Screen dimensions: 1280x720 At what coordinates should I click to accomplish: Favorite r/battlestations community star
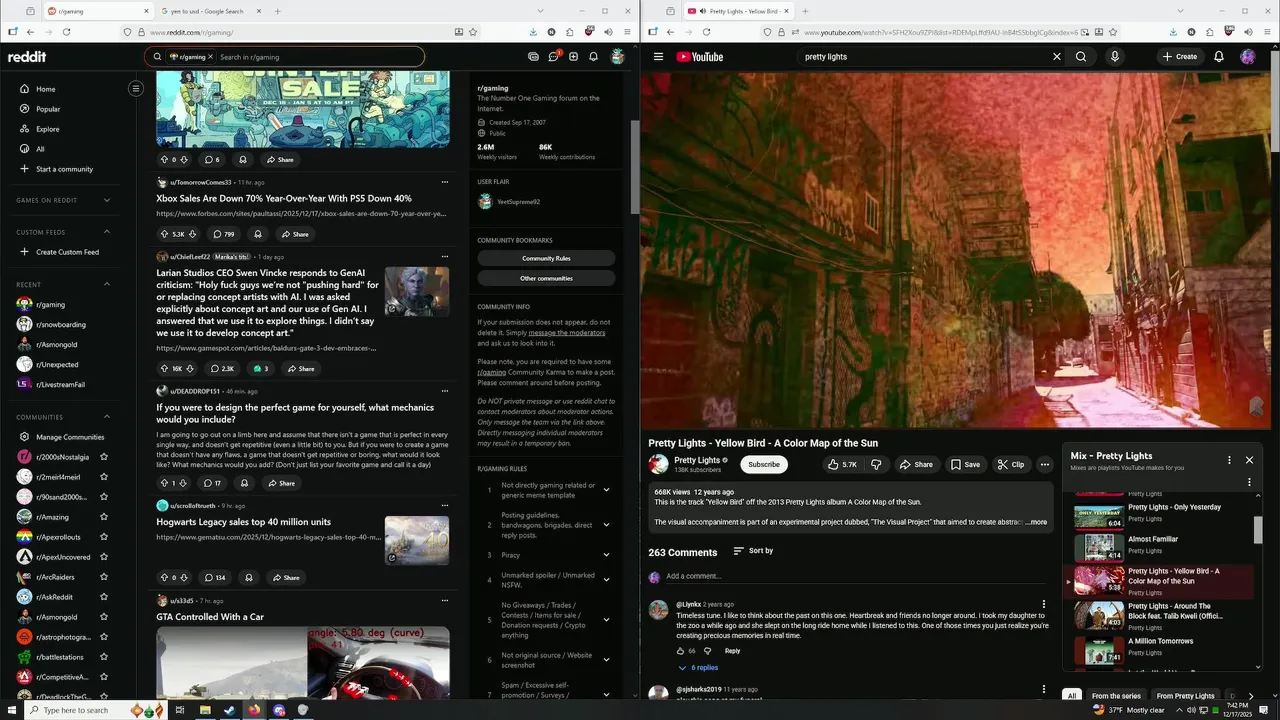point(104,657)
